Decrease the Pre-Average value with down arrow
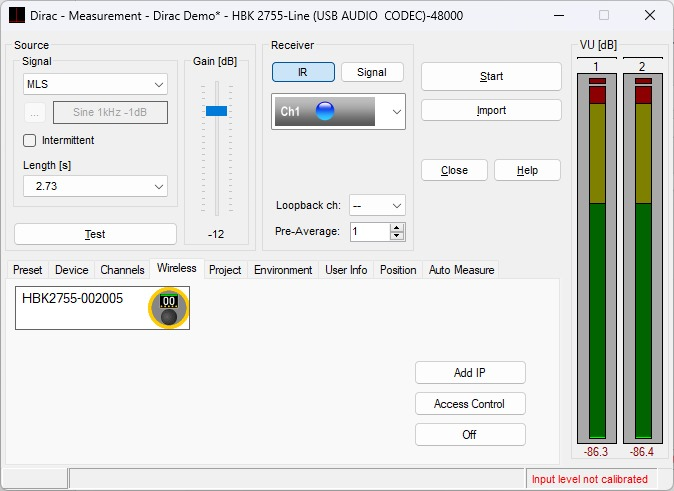This screenshot has width=674, height=491. (x=397, y=236)
